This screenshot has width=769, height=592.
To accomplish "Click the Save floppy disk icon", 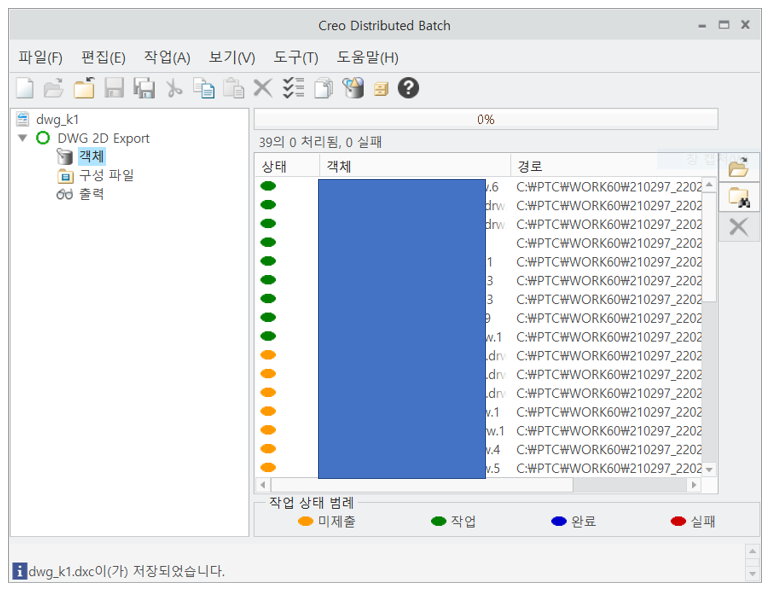I will [x=114, y=88].
